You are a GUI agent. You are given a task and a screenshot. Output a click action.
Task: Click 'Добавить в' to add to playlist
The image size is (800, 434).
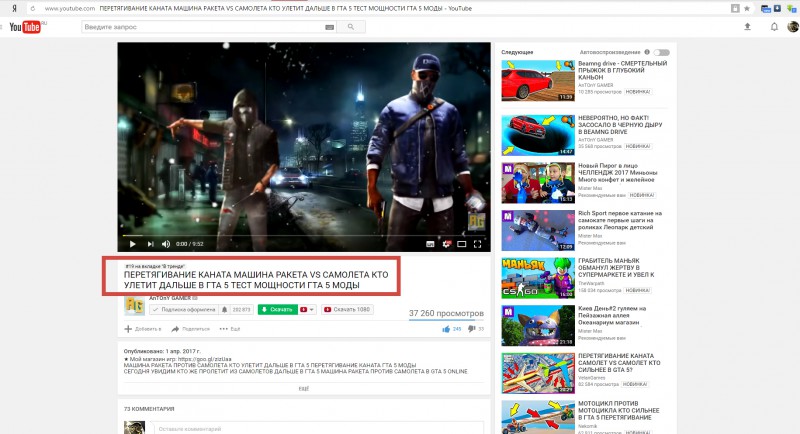(x=143, y=329)
